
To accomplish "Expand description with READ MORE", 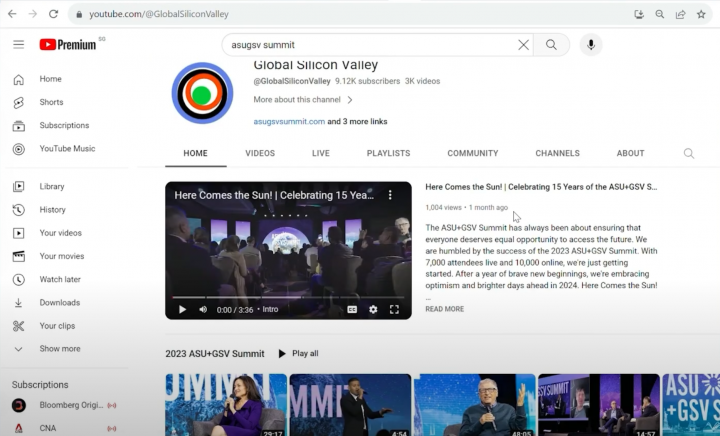I will point(444,309).
